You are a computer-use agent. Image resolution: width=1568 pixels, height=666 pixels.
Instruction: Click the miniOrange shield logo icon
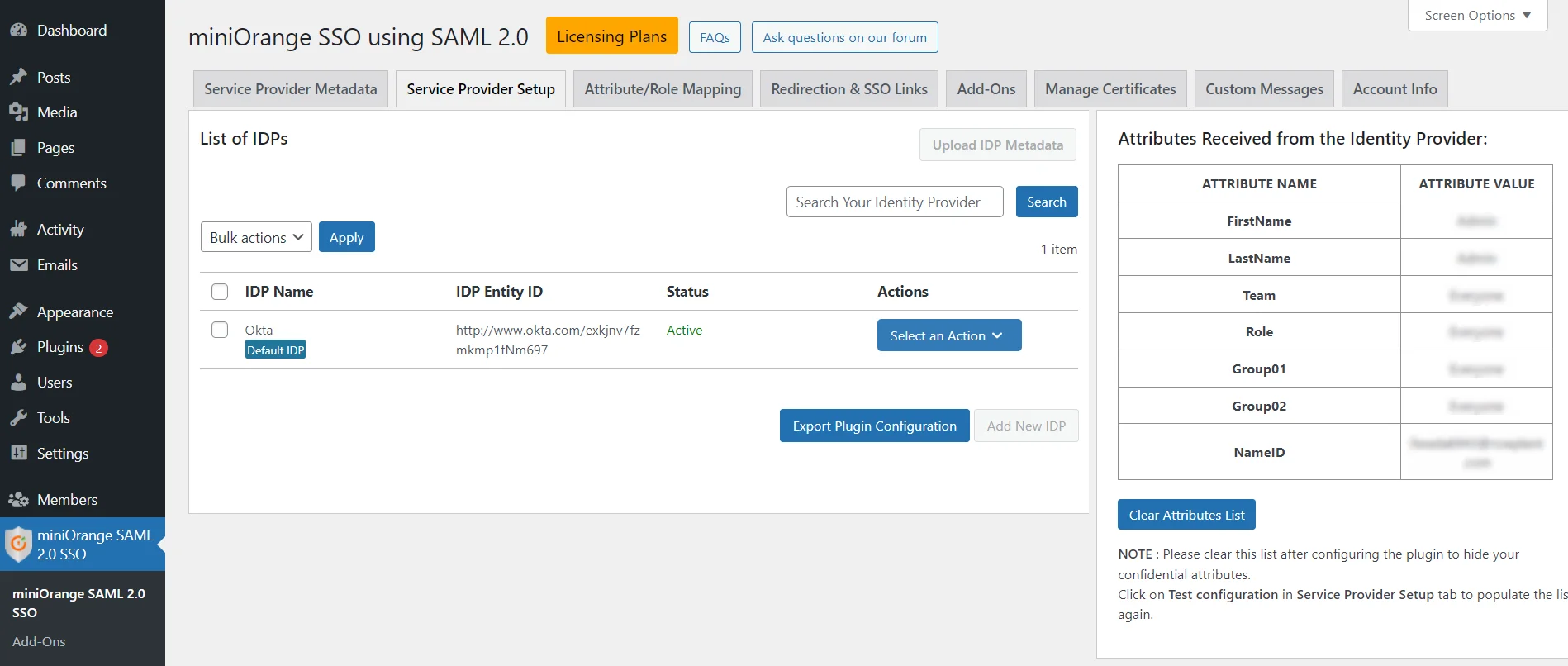(18, 545)
